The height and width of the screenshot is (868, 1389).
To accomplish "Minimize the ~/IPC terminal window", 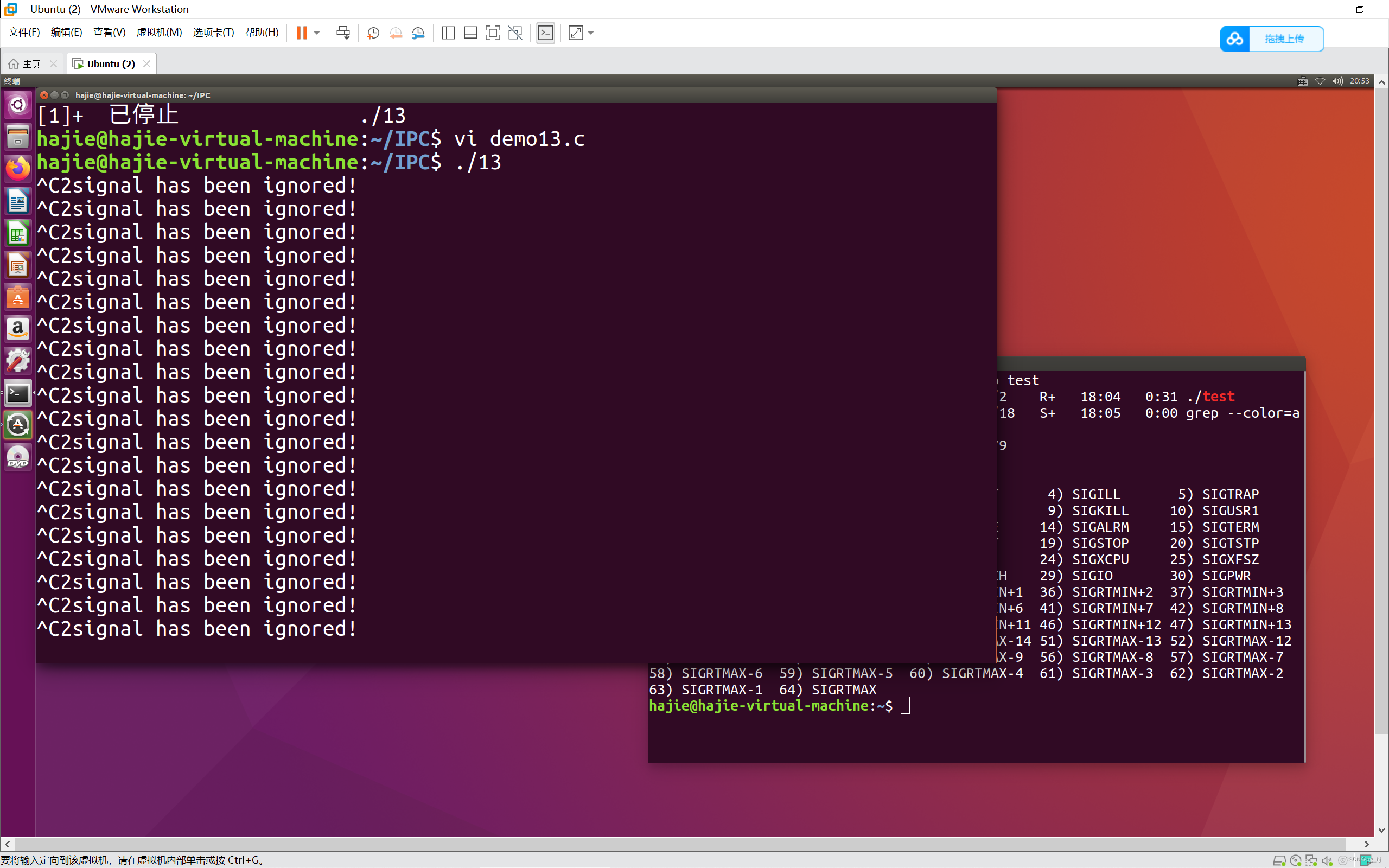I will [54, 95].
